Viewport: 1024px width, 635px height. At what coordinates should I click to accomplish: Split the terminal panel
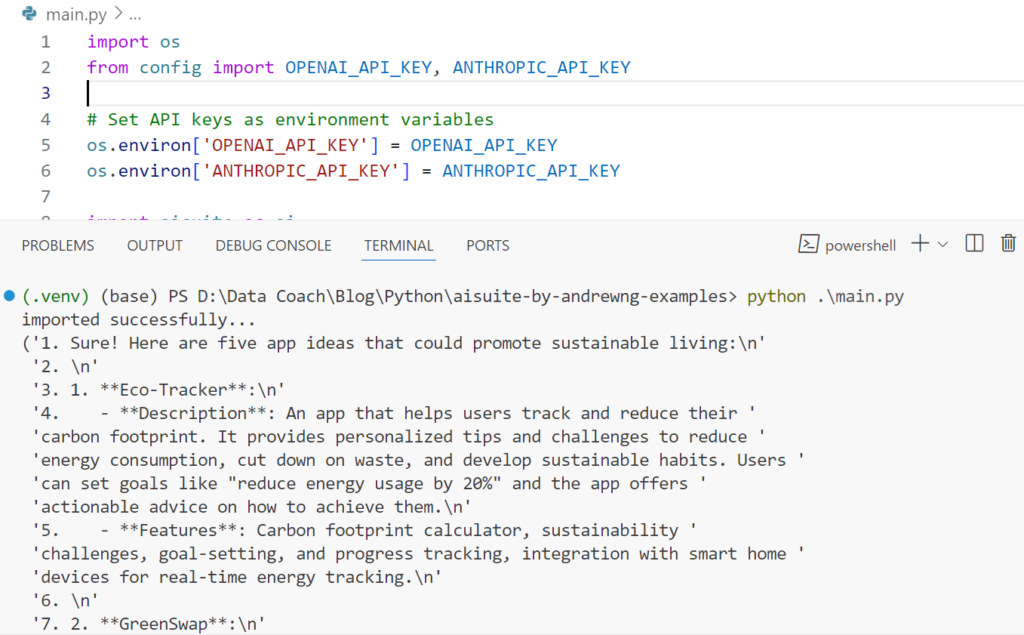click(974, 244)
